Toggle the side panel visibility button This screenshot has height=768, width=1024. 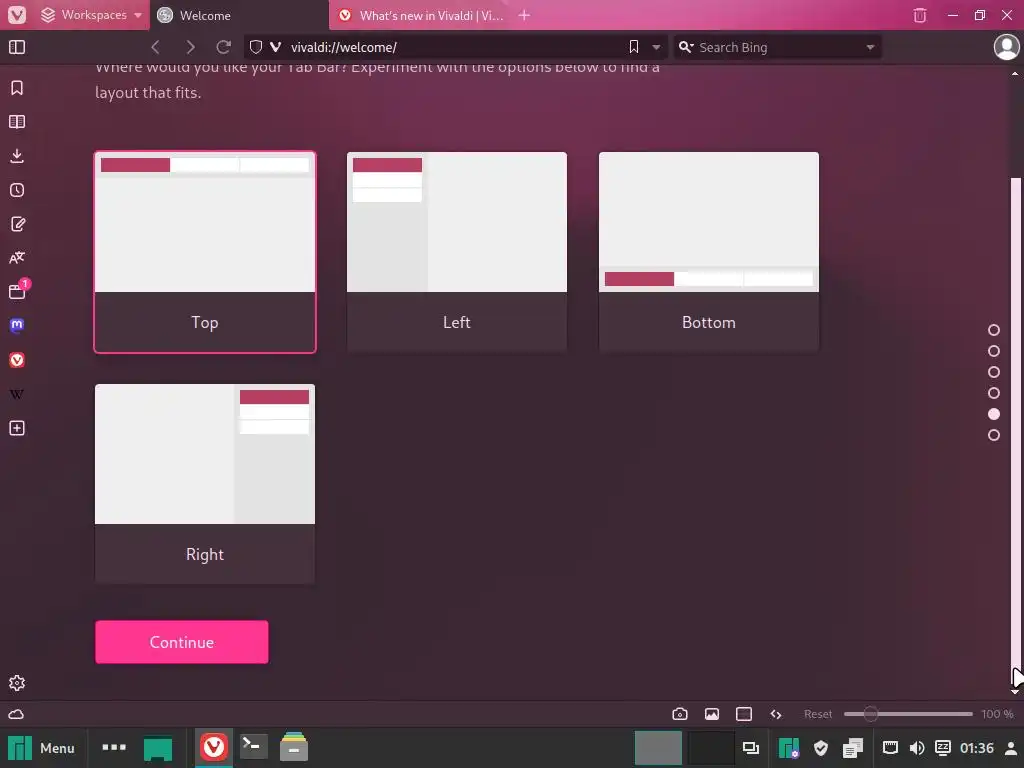tap(17, 47)
